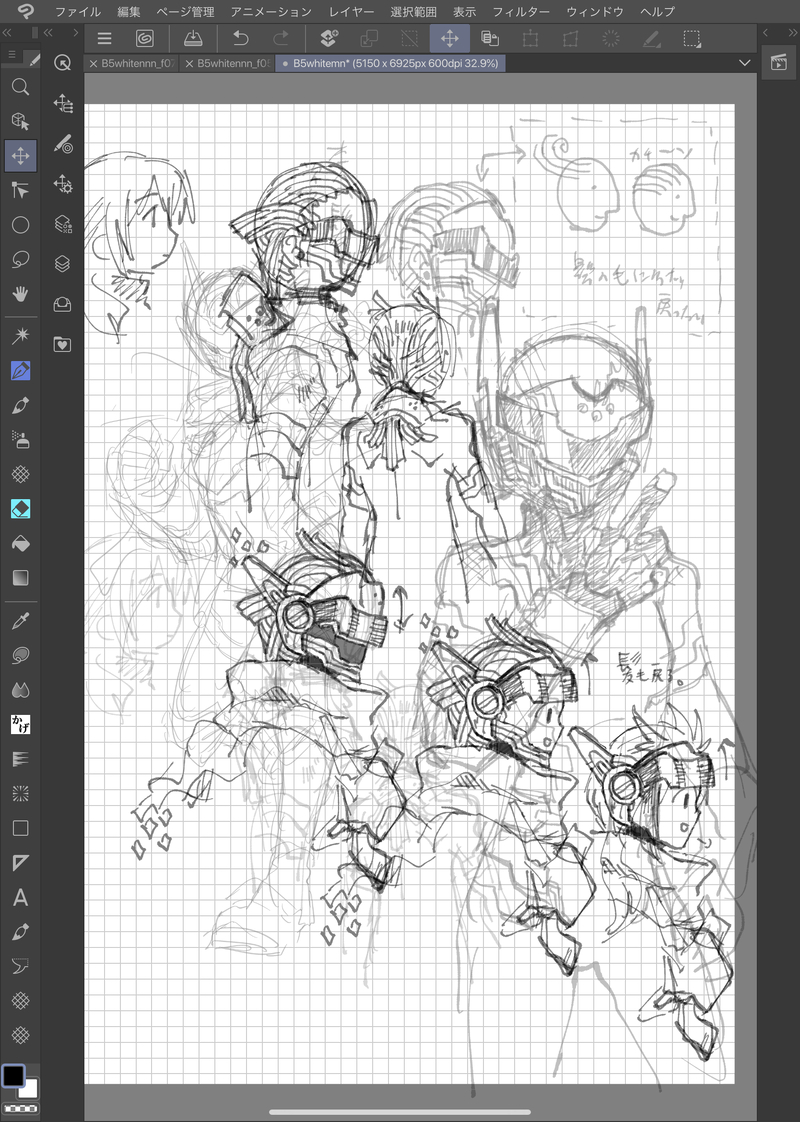This screenshot has width=800, height=1122.
Task: Open the ページ管理 menu
Action: click(x=185, y=11)
